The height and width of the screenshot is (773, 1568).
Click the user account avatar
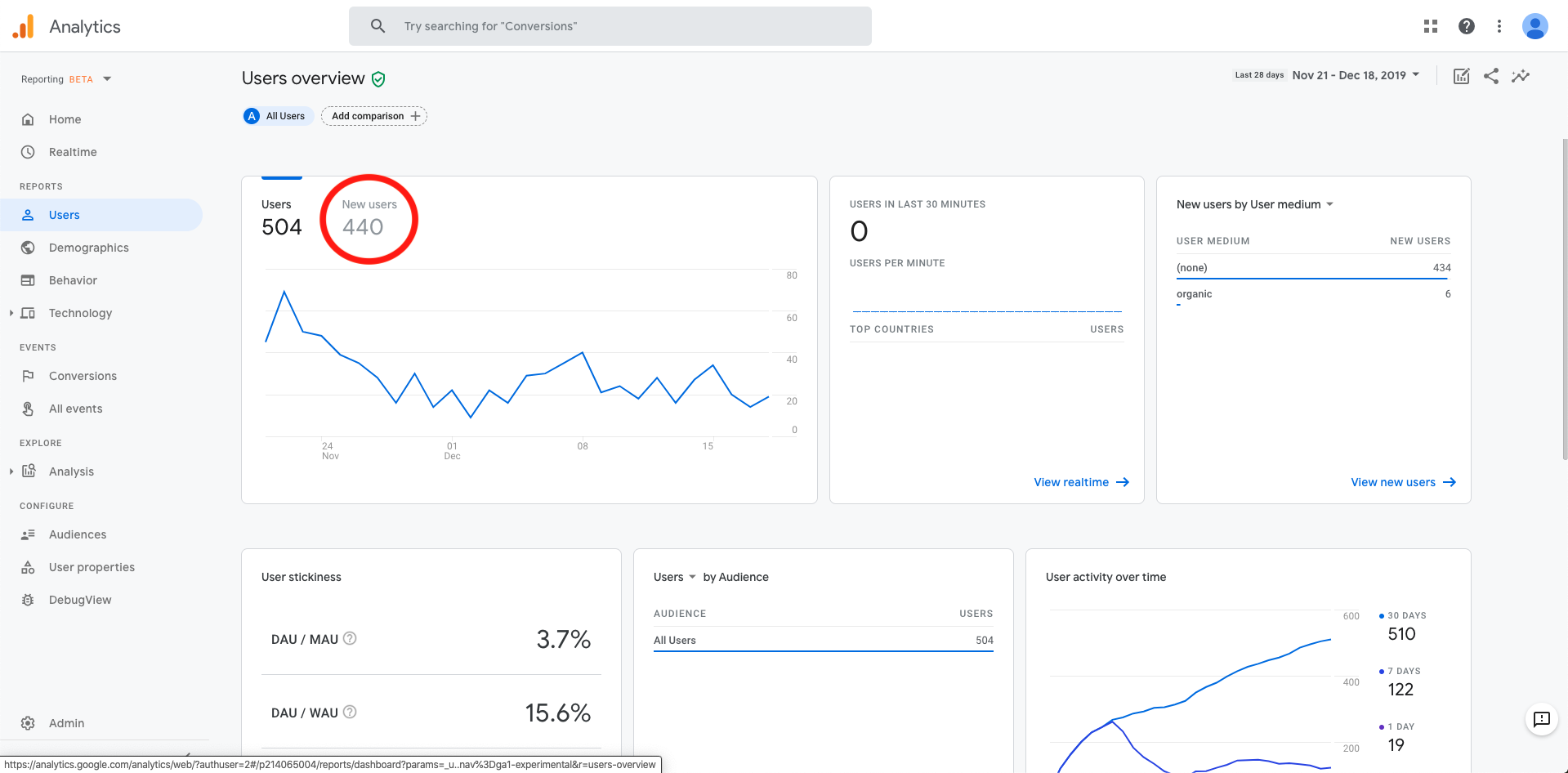tap(1535, 26)
